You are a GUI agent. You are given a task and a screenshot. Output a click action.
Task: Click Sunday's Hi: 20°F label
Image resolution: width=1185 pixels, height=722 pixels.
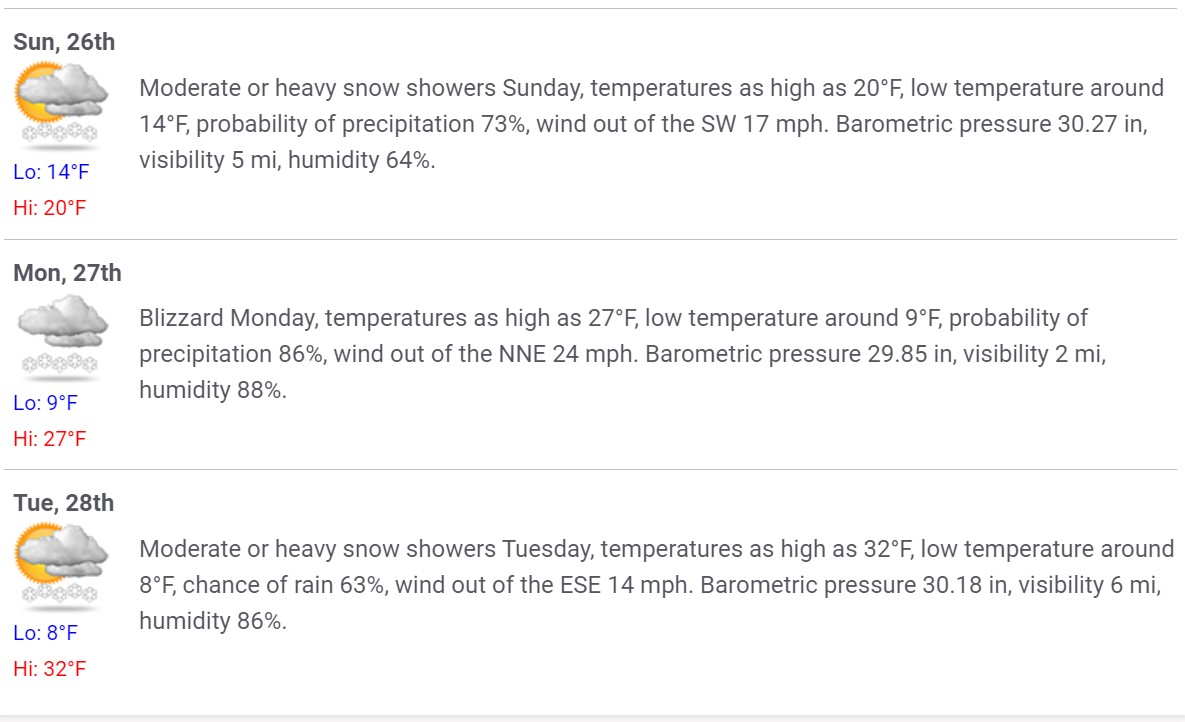(50, 208)
